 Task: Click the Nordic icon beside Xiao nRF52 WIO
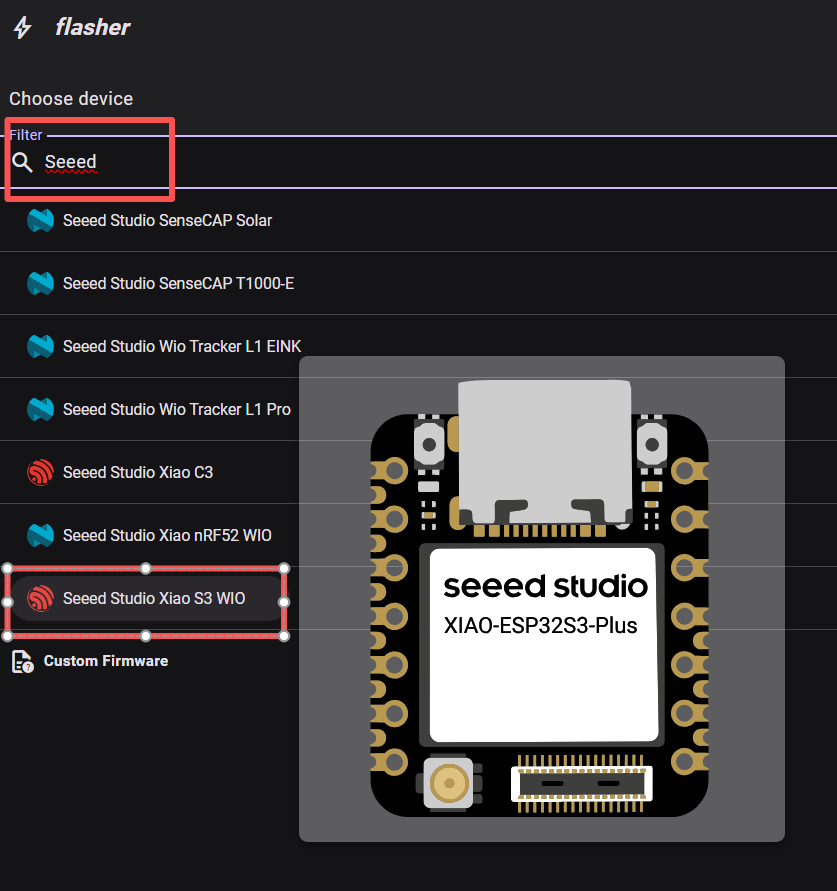coord(40,535)
